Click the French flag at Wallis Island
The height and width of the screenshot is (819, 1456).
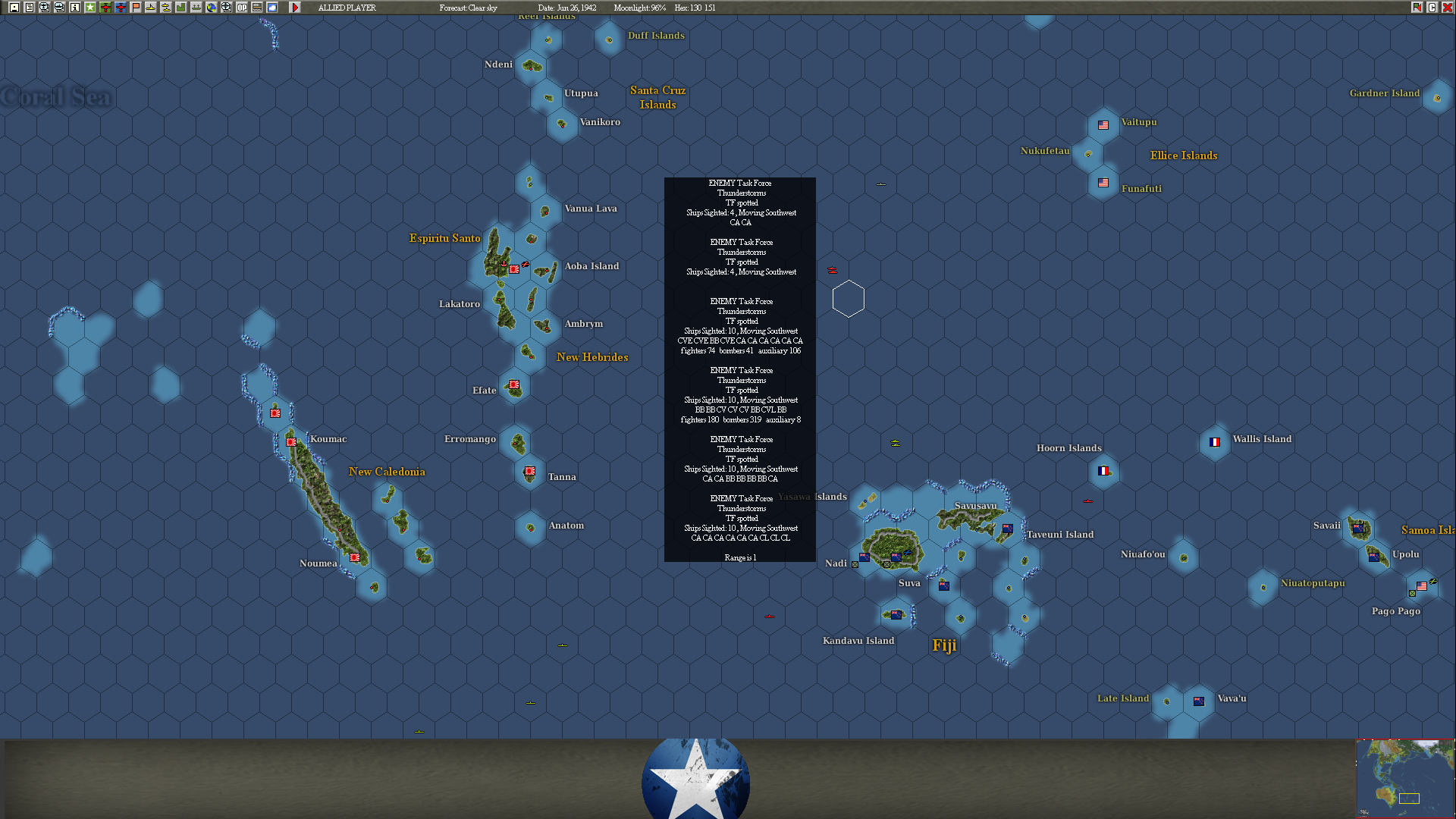[1215, 442]
